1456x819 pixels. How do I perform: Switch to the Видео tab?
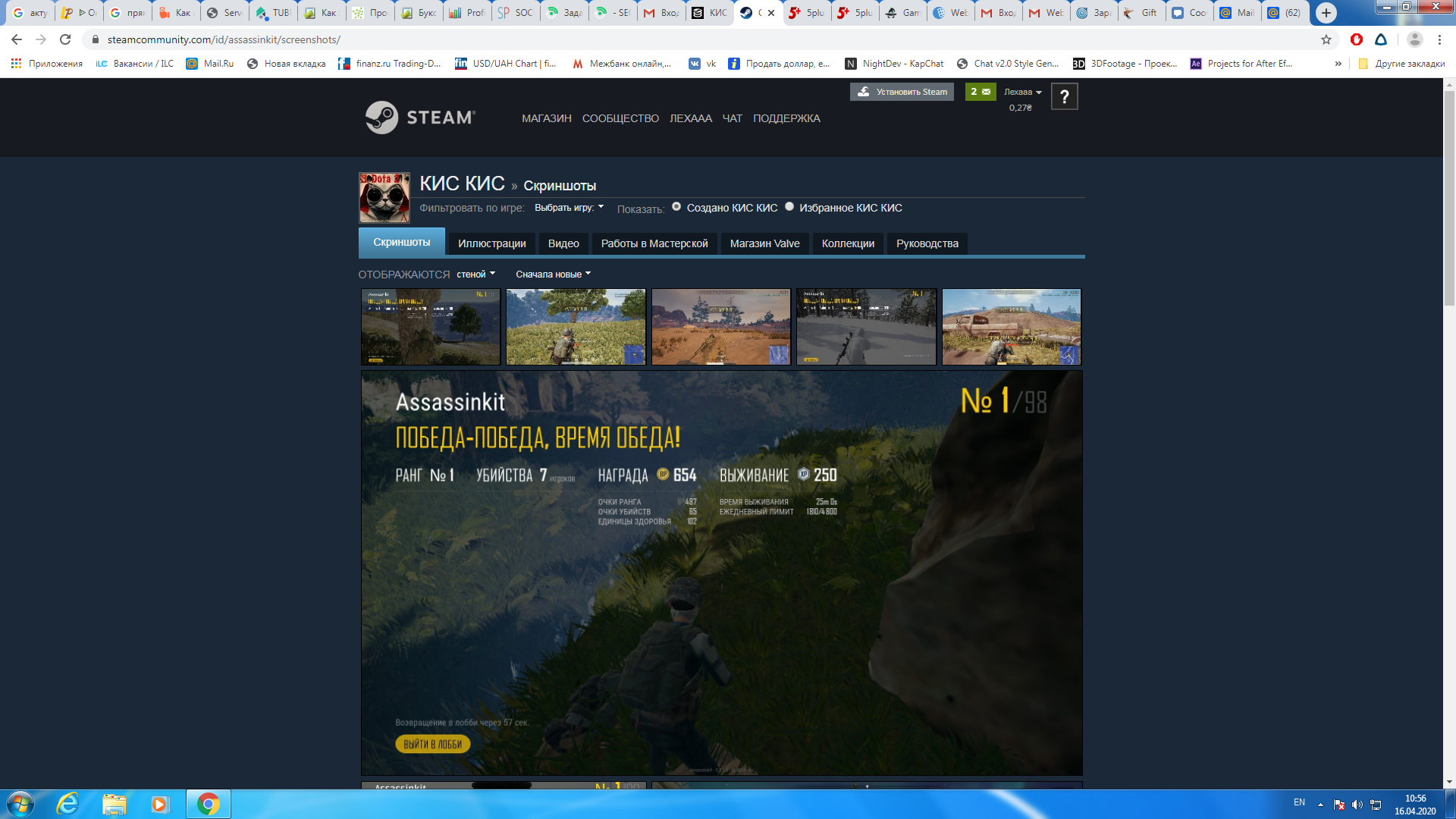click(563, 243)
